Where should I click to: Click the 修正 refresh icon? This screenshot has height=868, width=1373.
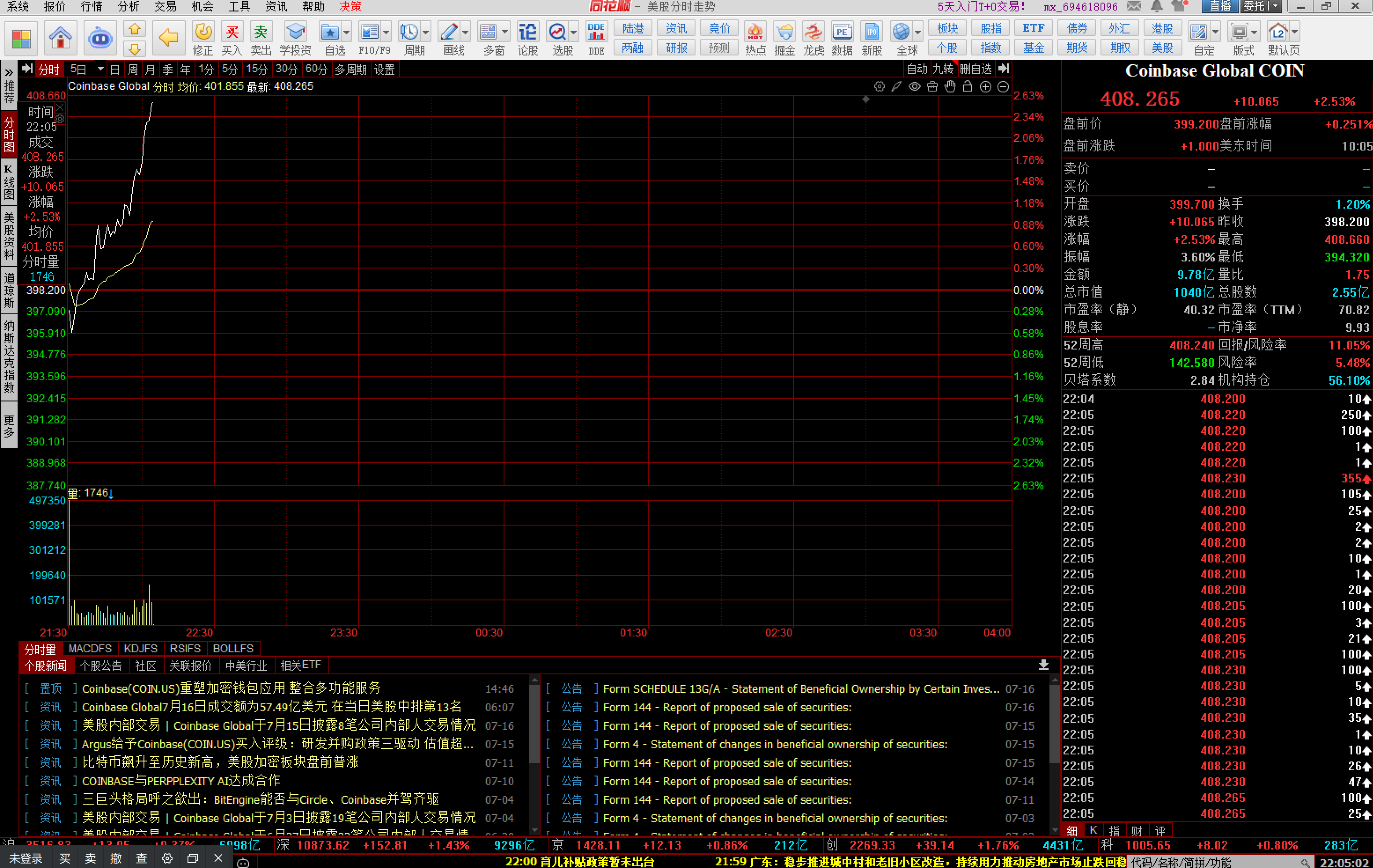[202, 38]
